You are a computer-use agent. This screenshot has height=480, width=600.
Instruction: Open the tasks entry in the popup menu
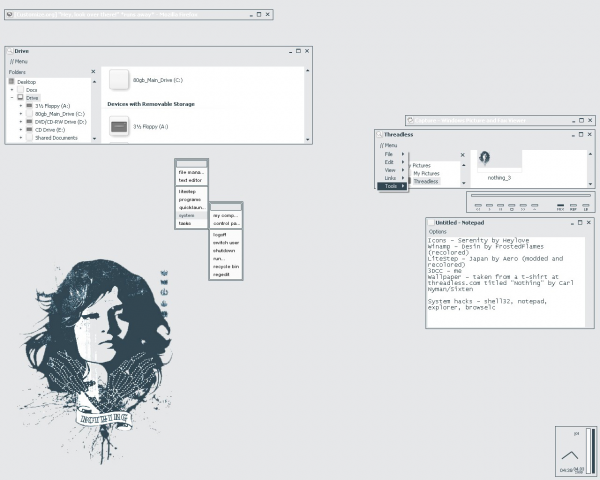click(191, 223)
